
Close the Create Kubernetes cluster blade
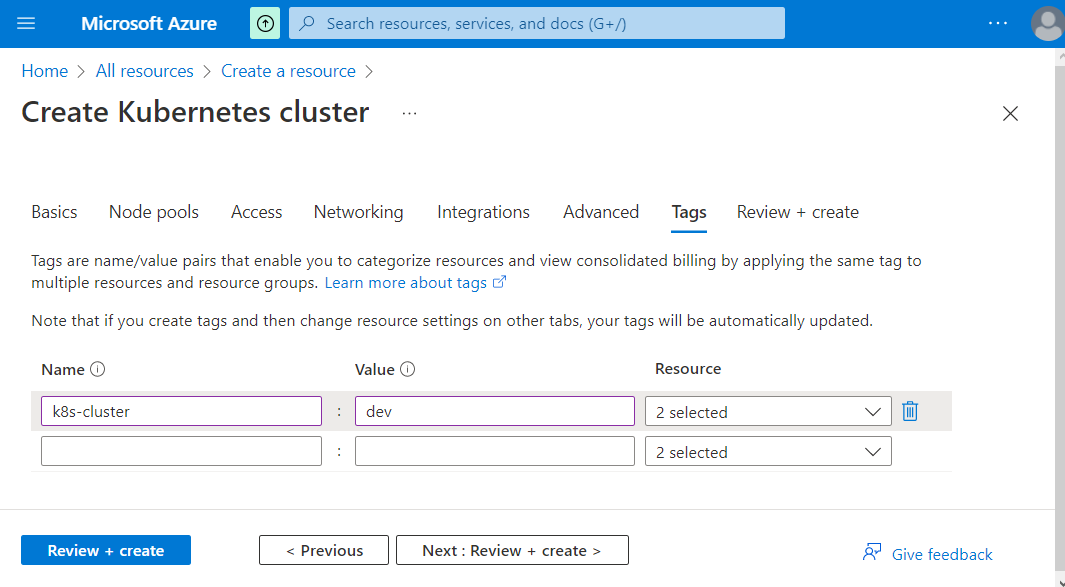(1010, 113)
